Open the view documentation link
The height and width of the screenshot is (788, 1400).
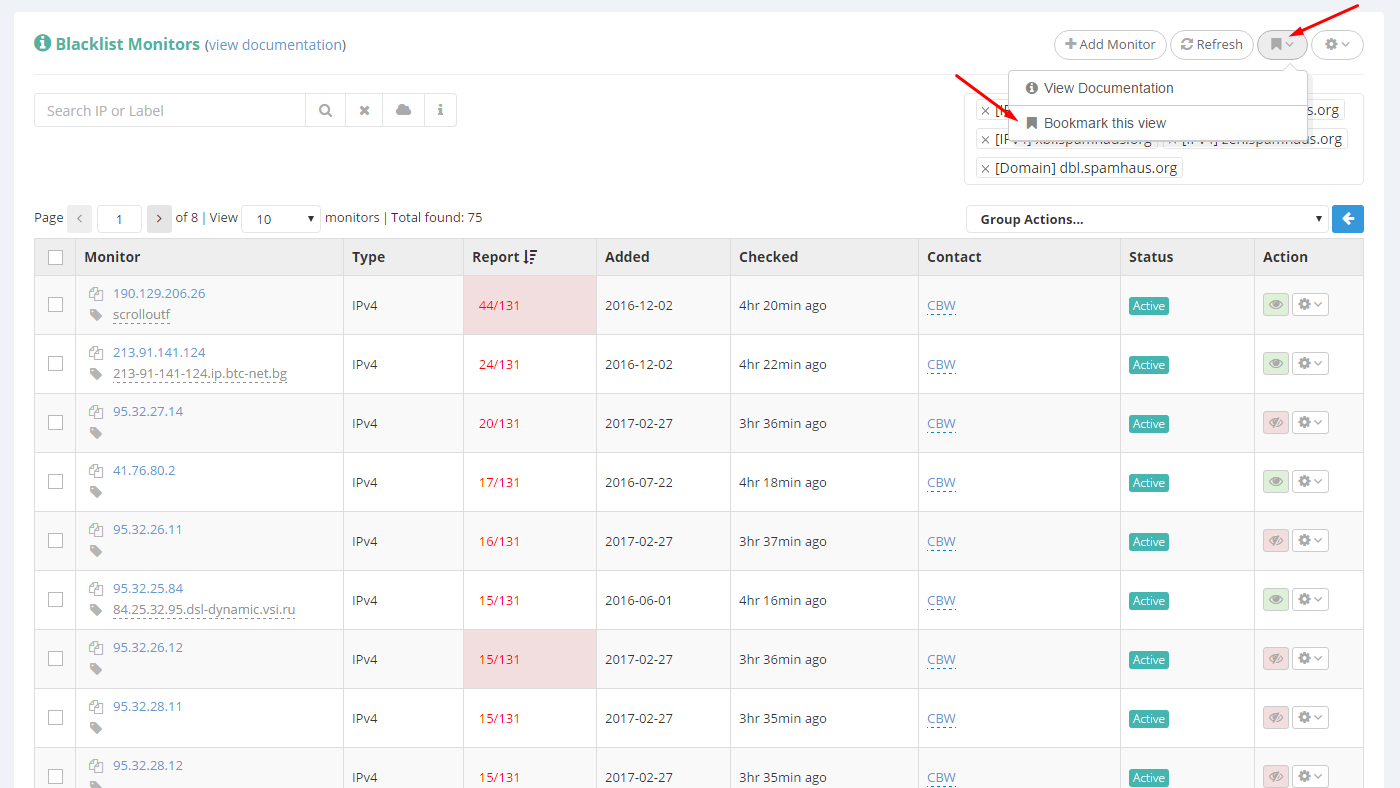coord(275,45)
